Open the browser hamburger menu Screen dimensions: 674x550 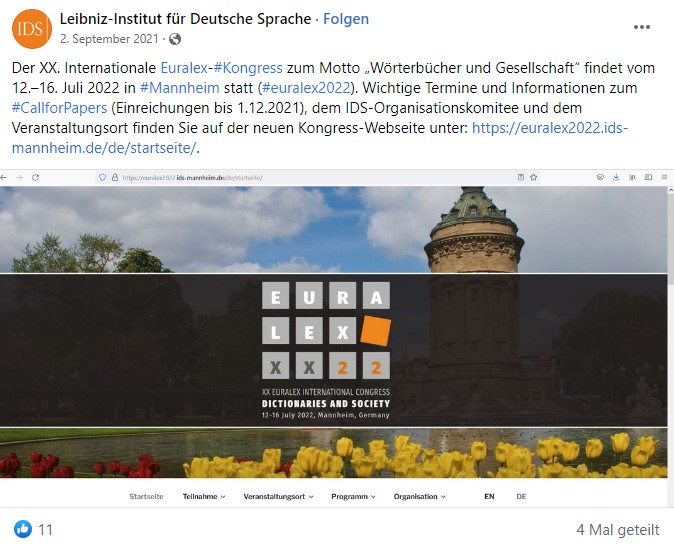pos(665,177)
